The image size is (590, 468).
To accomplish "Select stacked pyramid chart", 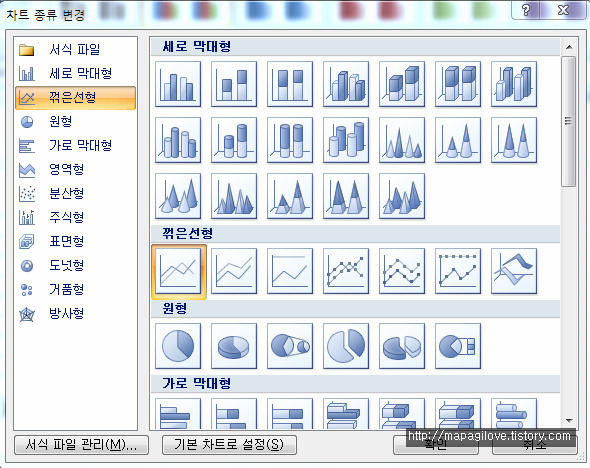I will pyautogui.click(x=290, y=196).
